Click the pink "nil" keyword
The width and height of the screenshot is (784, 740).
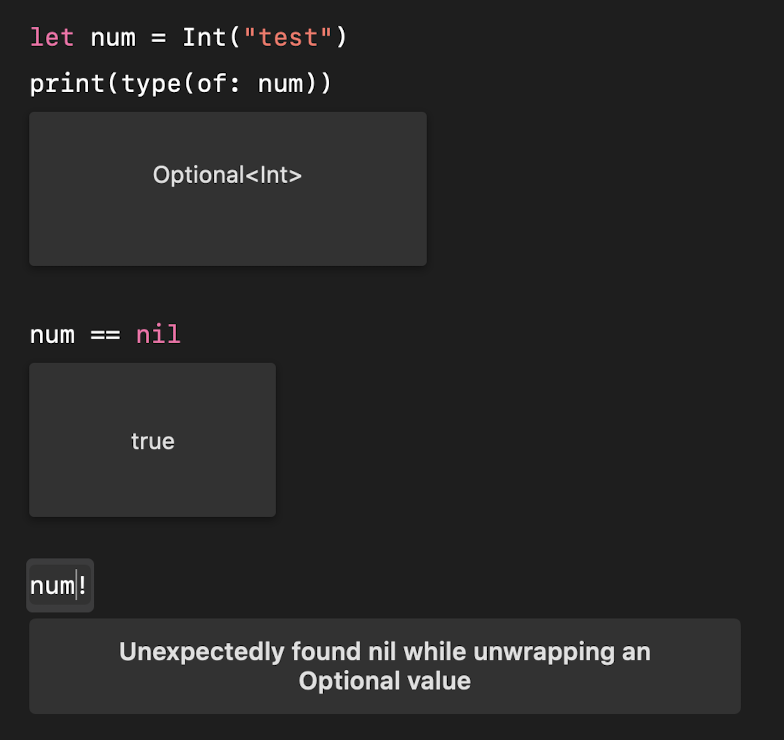coord(158,334)
